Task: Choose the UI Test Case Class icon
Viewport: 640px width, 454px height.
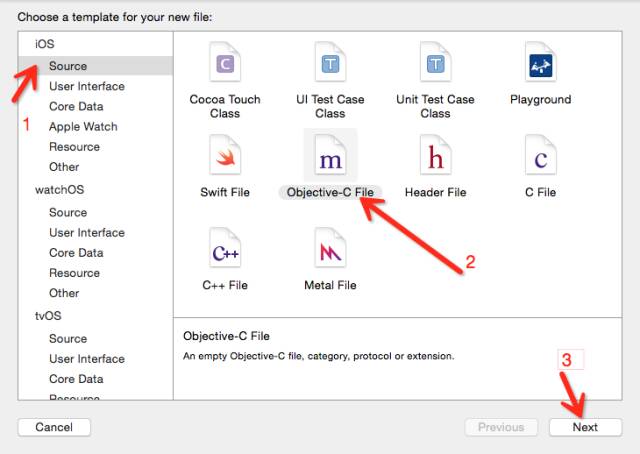Action: (x=330, y=62)
